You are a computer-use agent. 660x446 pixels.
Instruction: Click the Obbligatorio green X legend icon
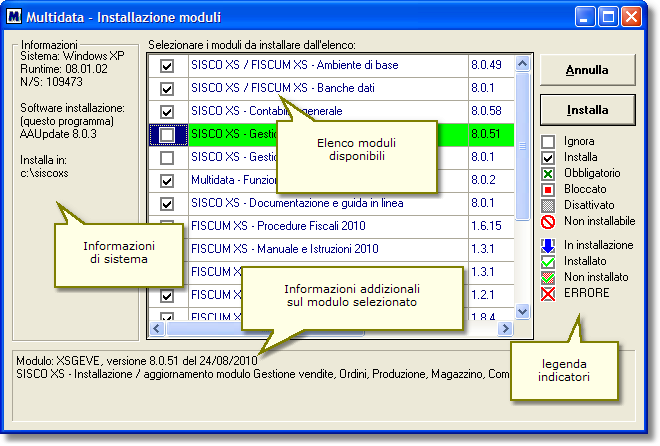point(548,174)
